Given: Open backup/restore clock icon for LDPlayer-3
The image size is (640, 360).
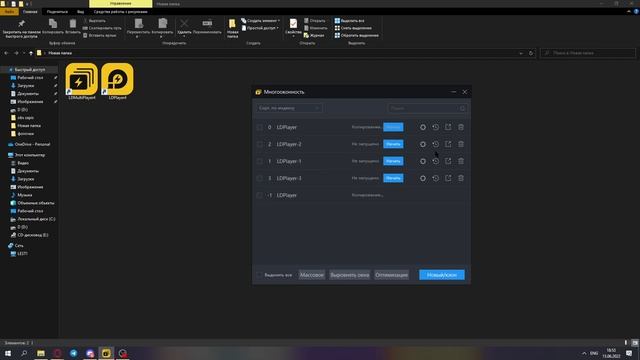Looking at the screenshot, I should [436, 178].
